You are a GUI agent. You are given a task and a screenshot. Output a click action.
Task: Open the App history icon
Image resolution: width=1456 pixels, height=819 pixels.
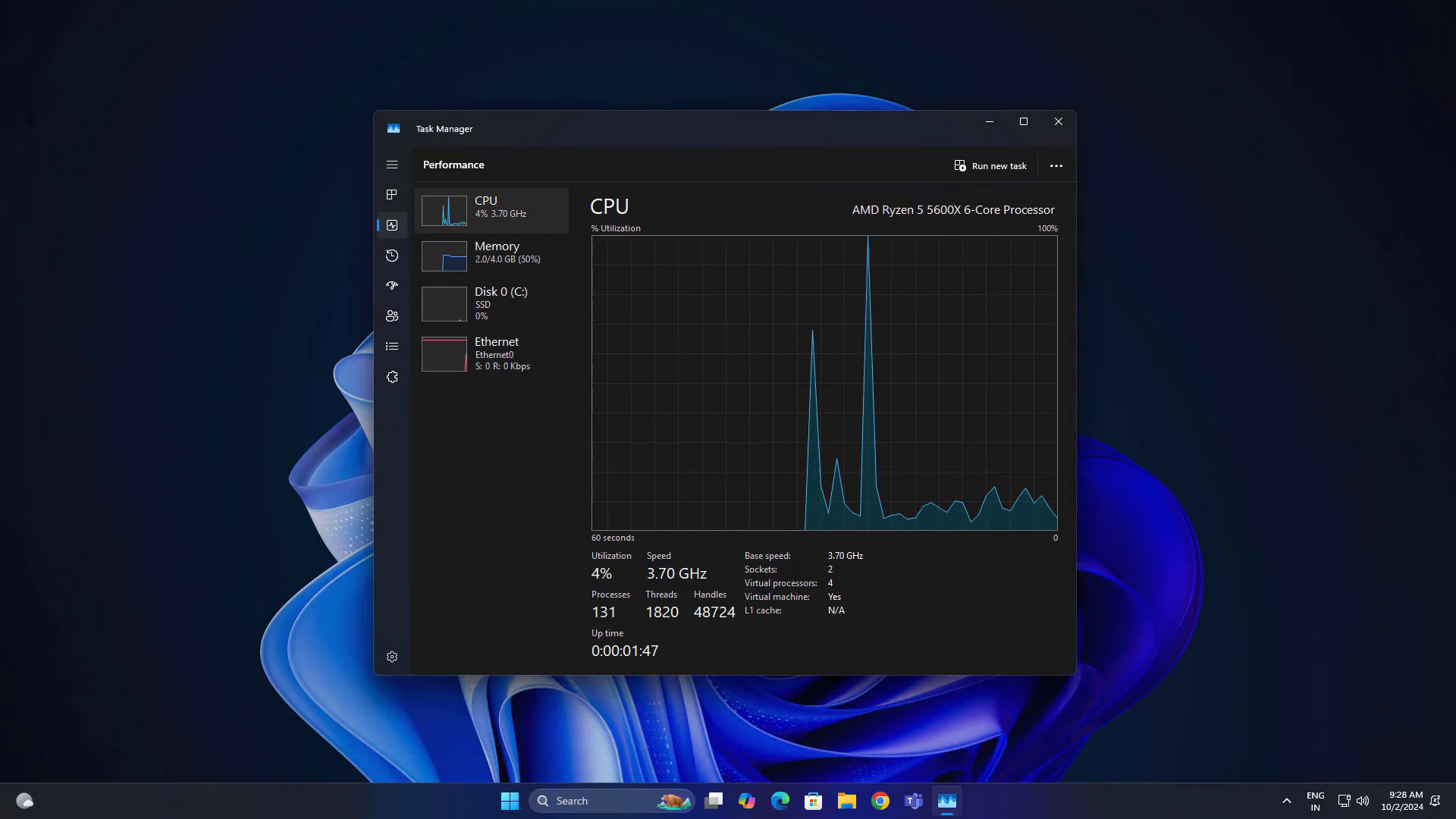[x=392, y=256]
